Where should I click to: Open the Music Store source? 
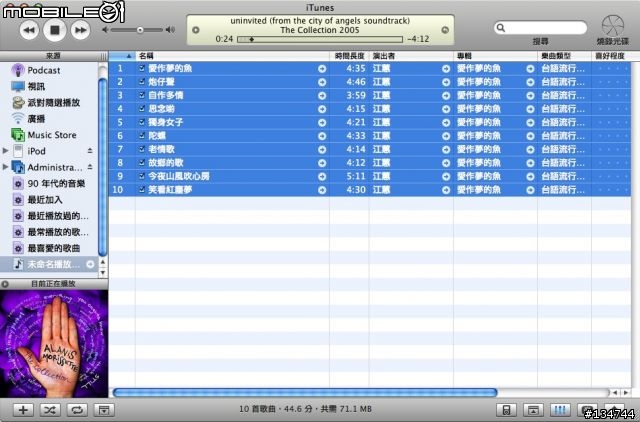click(51, 135)
